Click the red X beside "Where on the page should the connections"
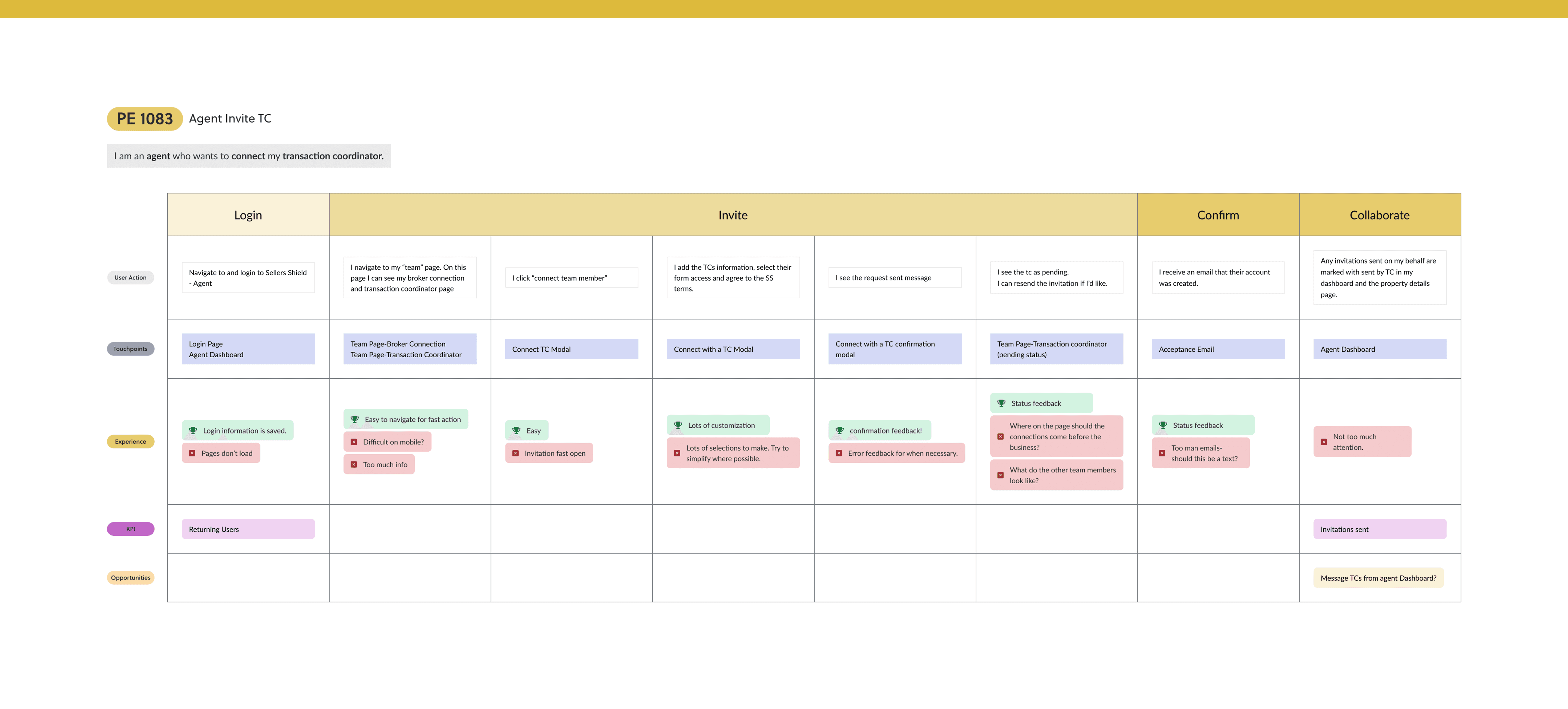Screen dimensions: 1568x709 (x=1001, y=436)
